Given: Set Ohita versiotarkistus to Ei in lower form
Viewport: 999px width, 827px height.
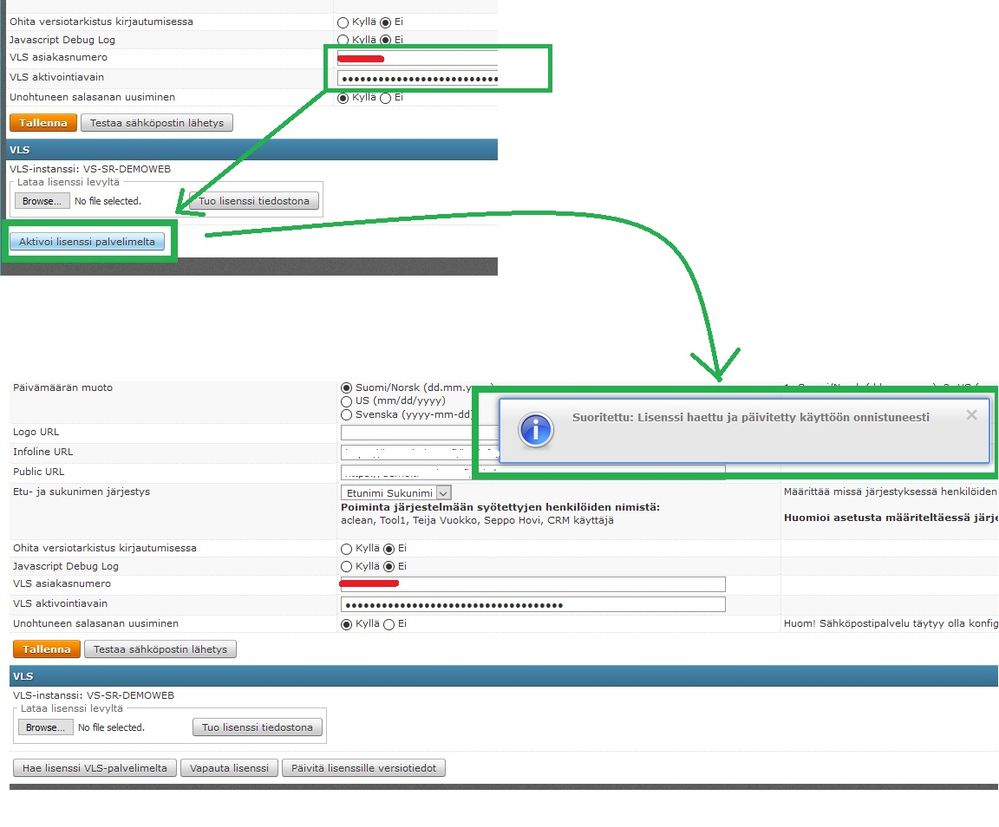Looking at the screenshot, I should click(x=389, y=549).
